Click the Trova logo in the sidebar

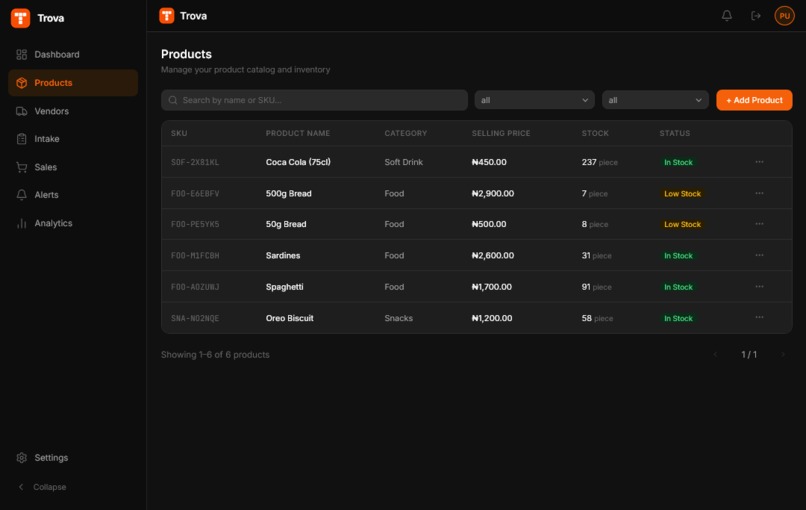pos(21,18)
